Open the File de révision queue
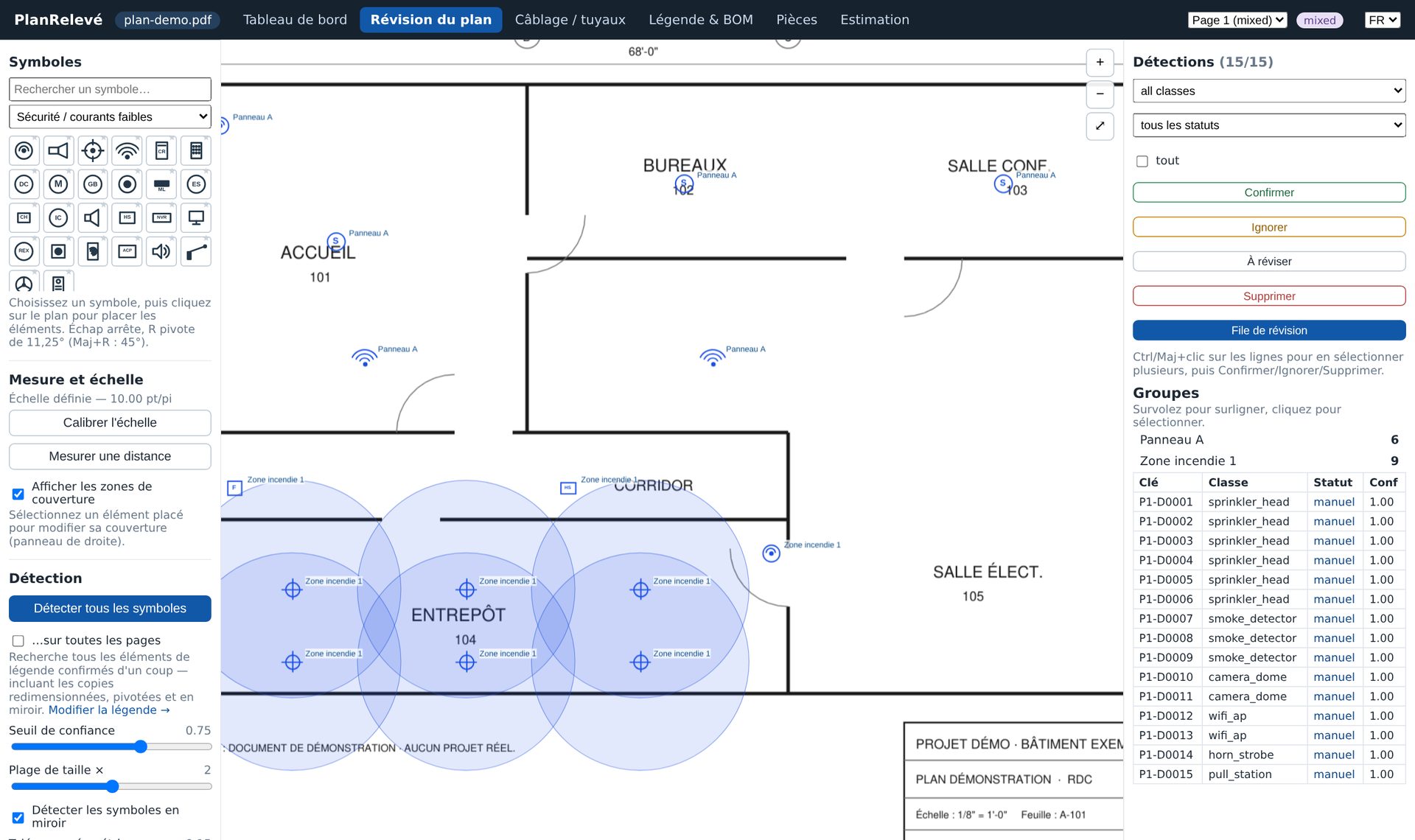1415x840 pixels. coord(1269,330)
